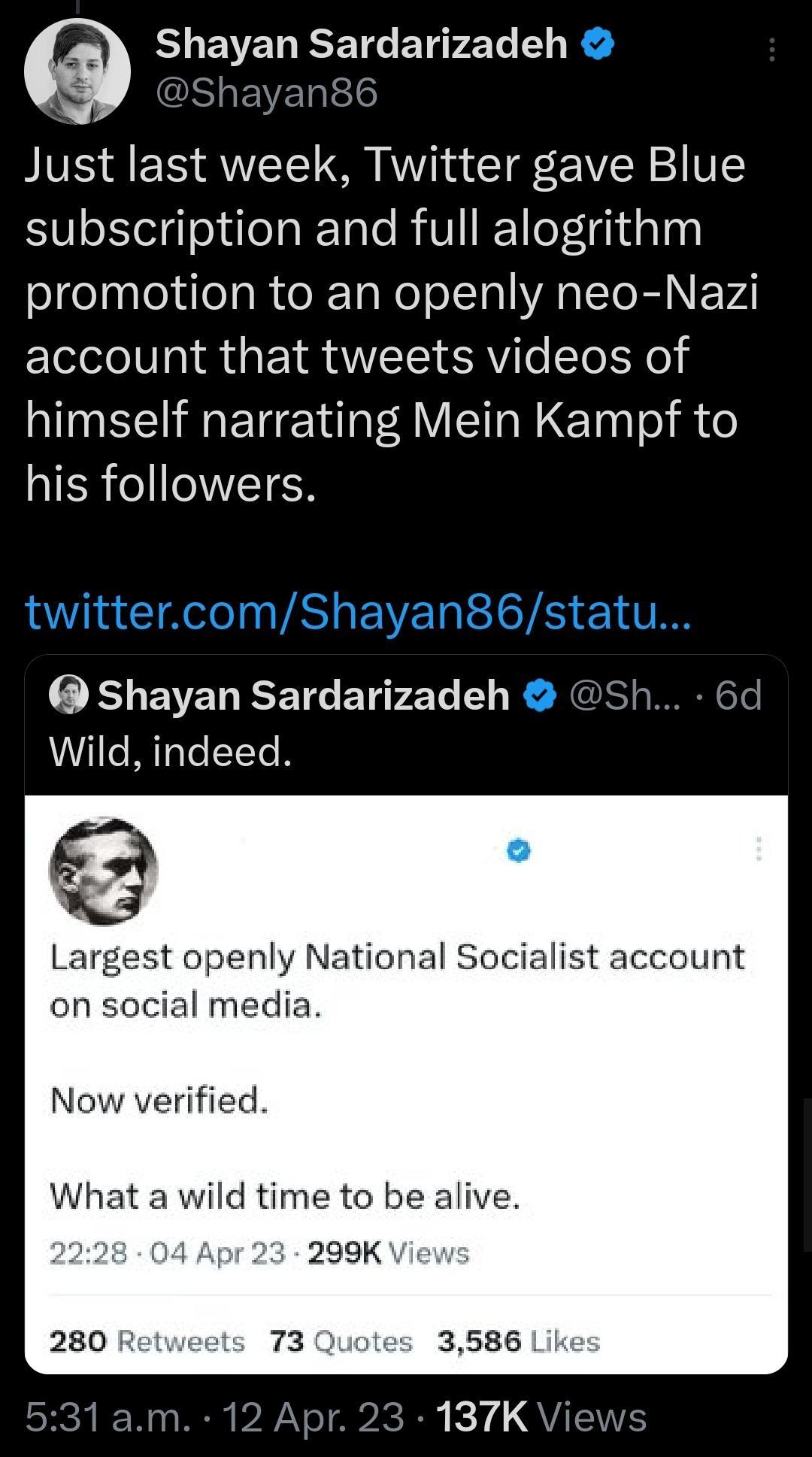The image size is (812, 1457).
Task: Click the 5:31 a.m. timestamp
Action: pyautogui.click(x=105, y=1417)
